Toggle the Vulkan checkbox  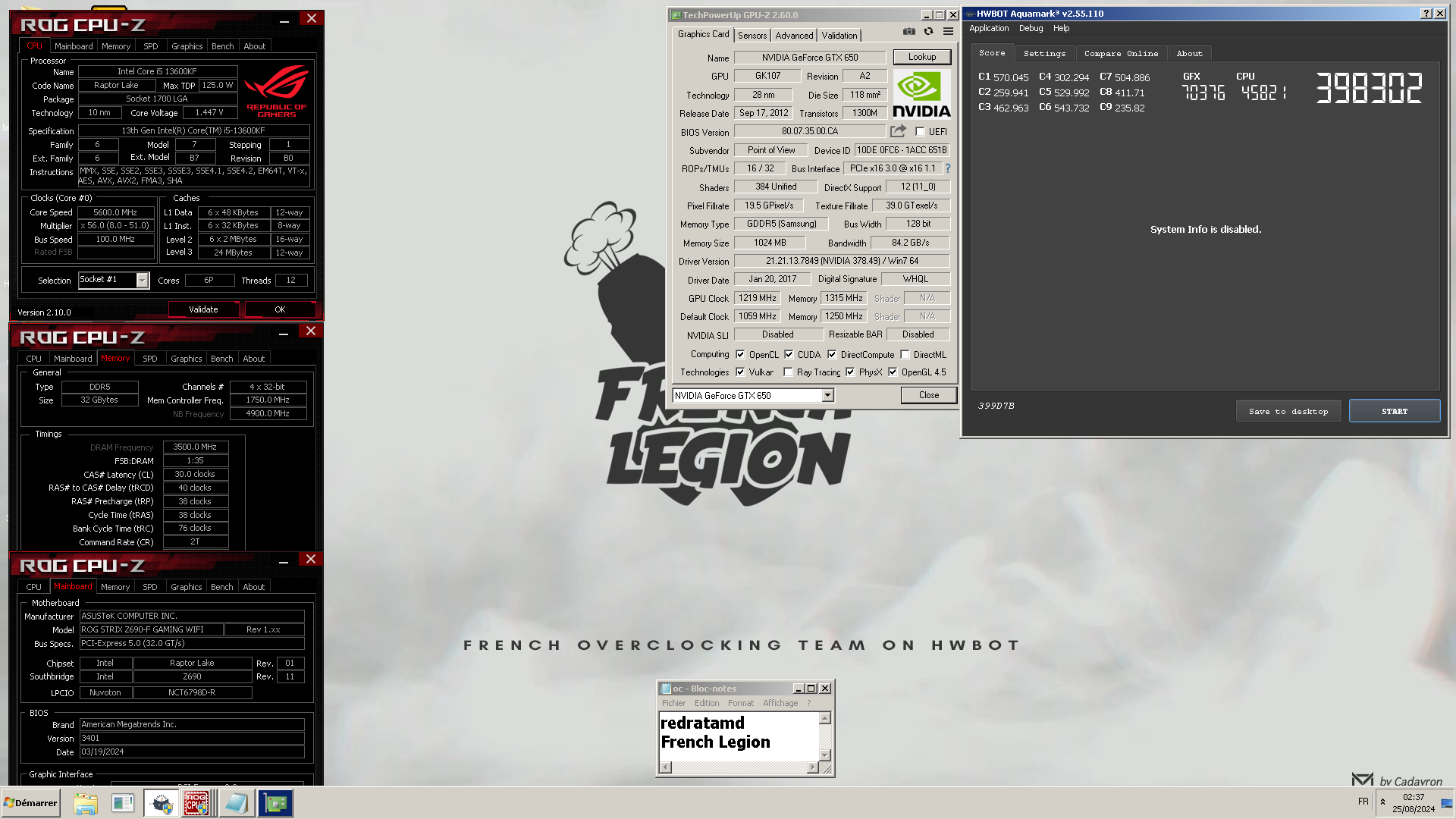[x=740, y=372]
